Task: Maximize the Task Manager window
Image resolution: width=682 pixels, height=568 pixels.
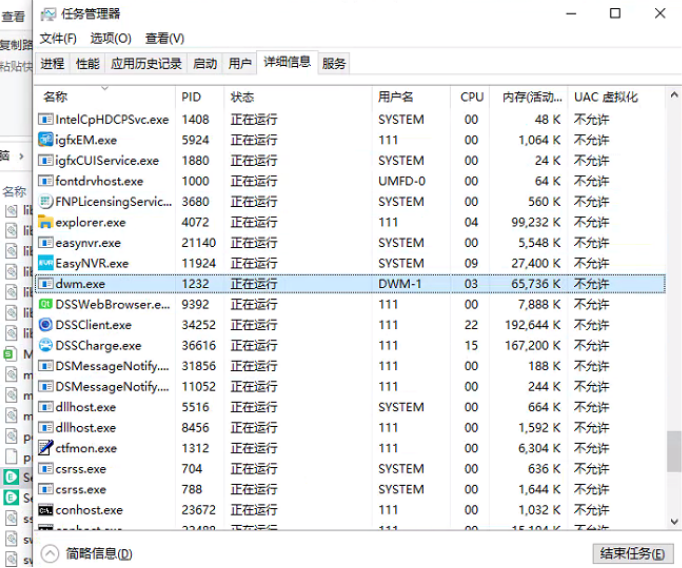Action: tap(615, 13)
